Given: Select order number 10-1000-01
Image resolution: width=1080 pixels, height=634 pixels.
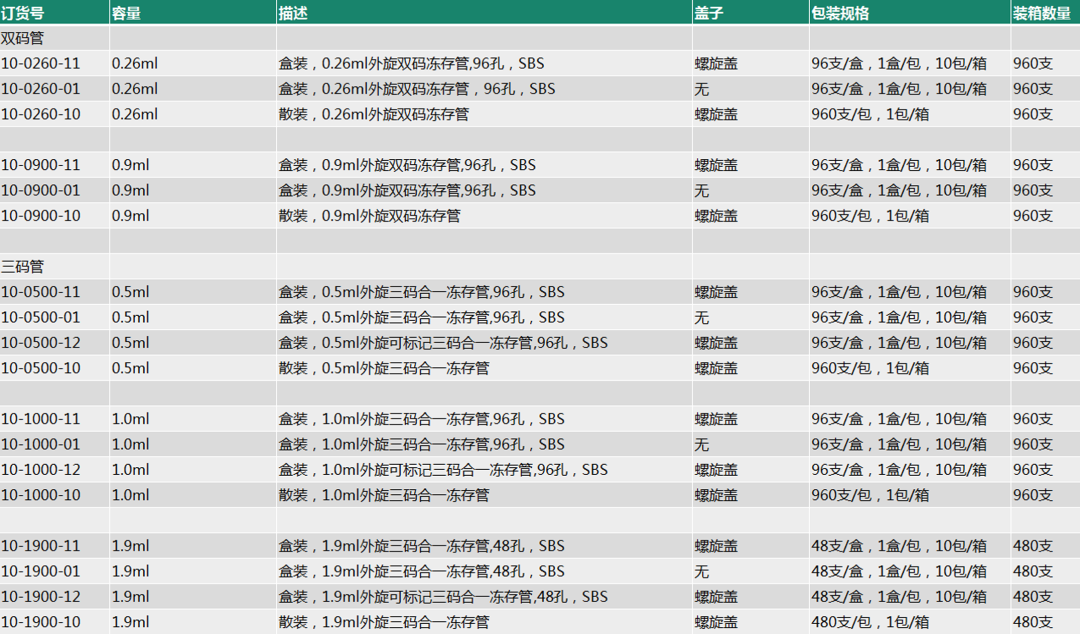Looking at the screenshot, I should 41,444.
